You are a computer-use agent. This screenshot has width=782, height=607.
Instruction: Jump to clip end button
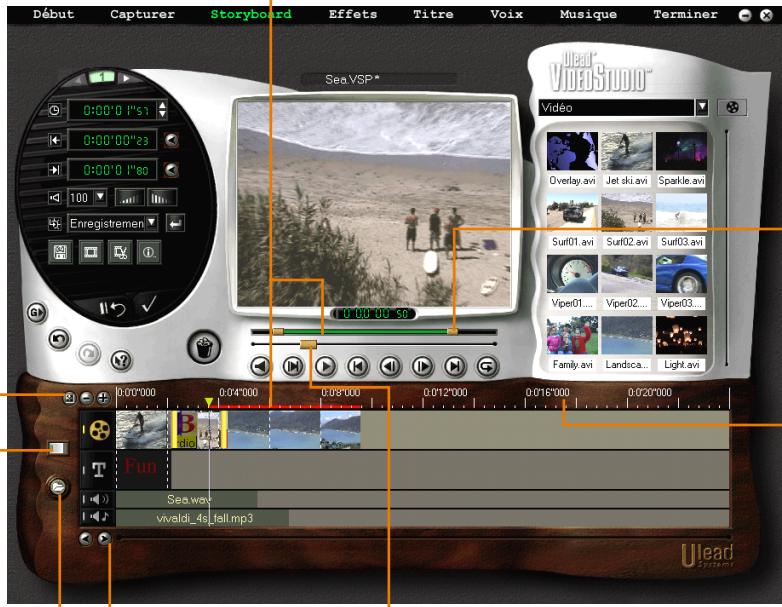(x=454, y=367)
